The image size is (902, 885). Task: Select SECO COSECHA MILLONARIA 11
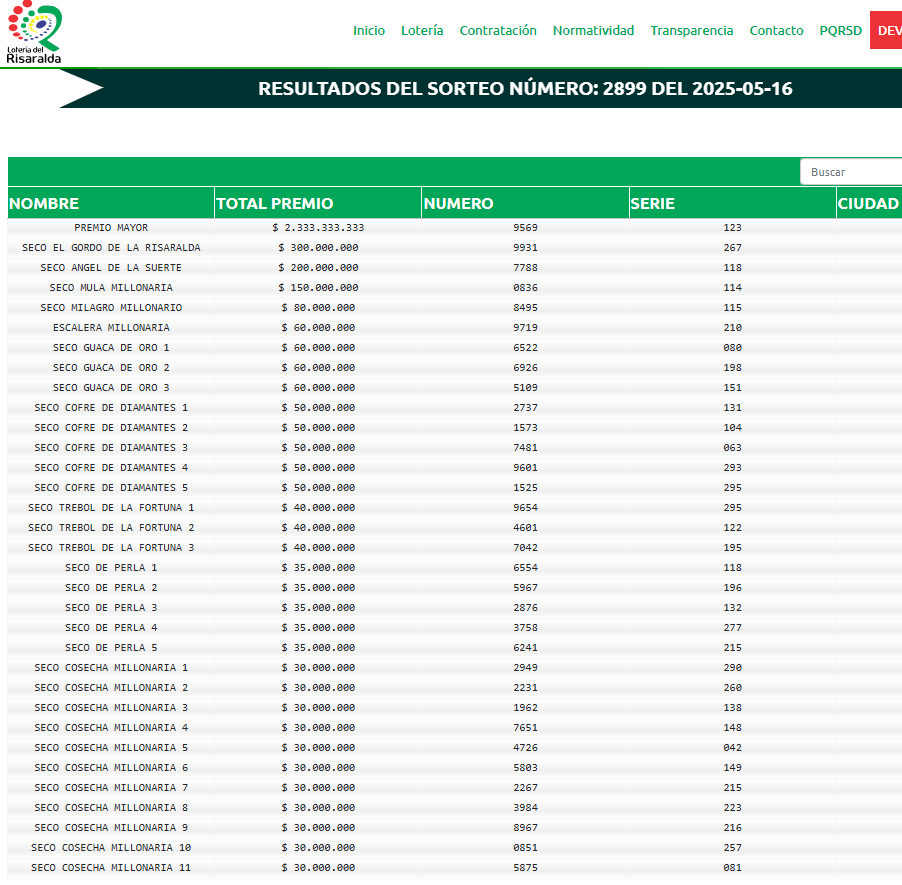pos(111,868)
